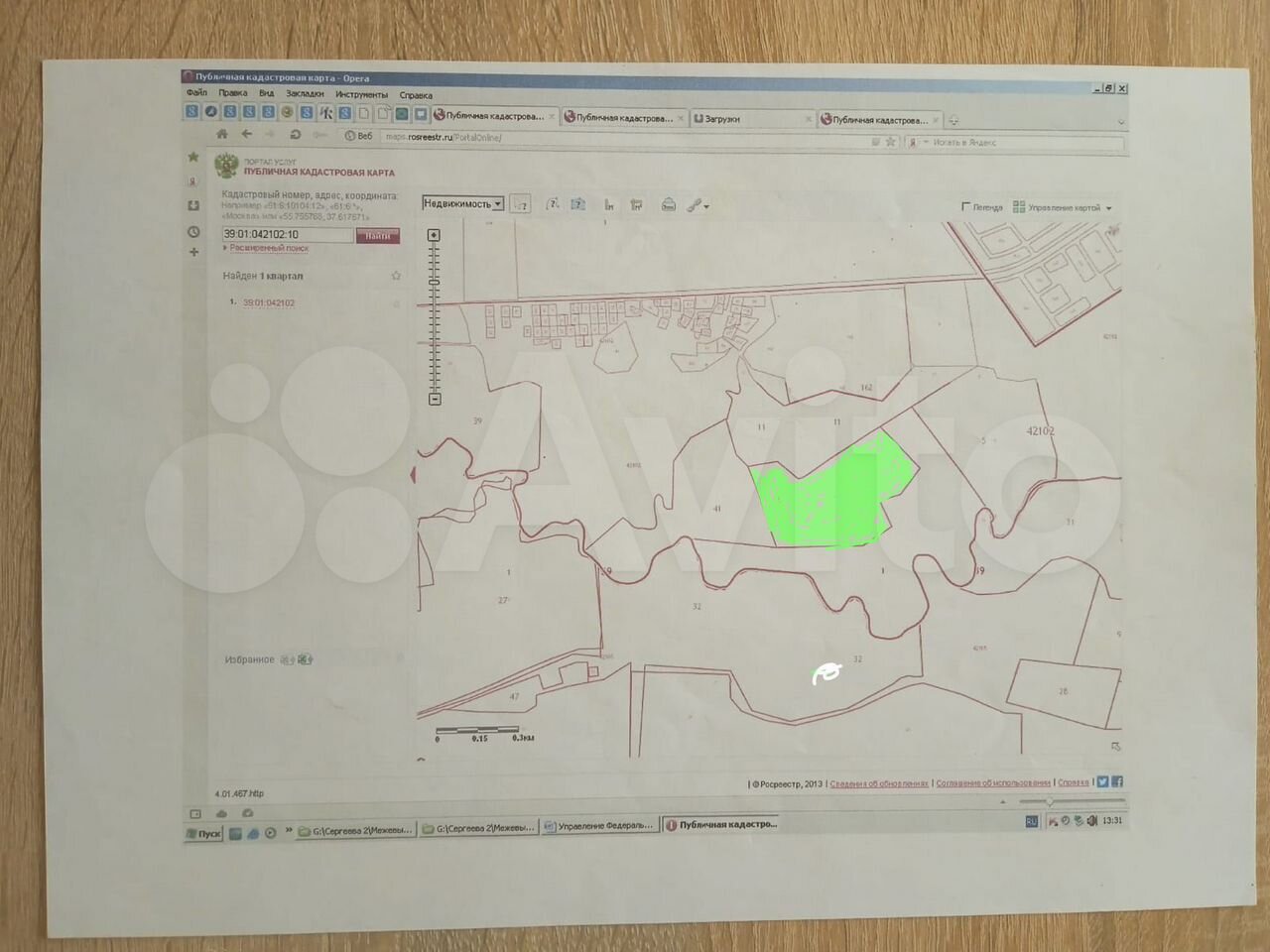Click the Найти search button
The image size is (1270, 952).
click(377, 235)
